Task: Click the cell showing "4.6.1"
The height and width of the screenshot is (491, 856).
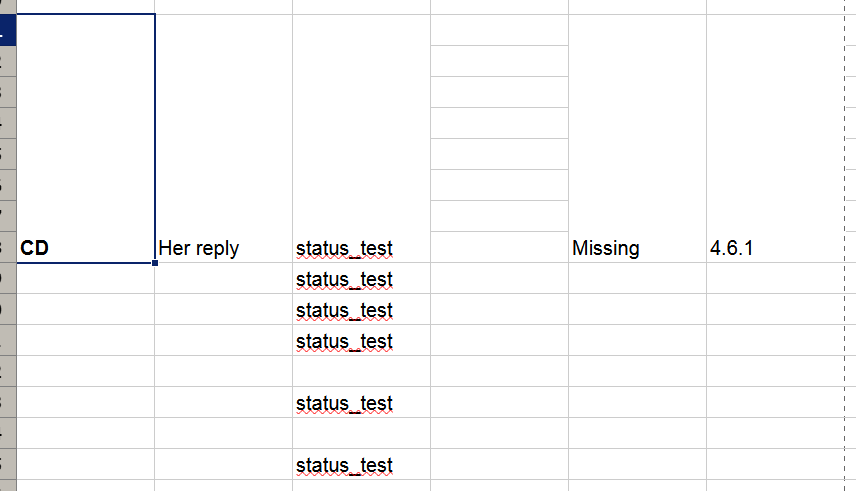Action: coord(775,248)
